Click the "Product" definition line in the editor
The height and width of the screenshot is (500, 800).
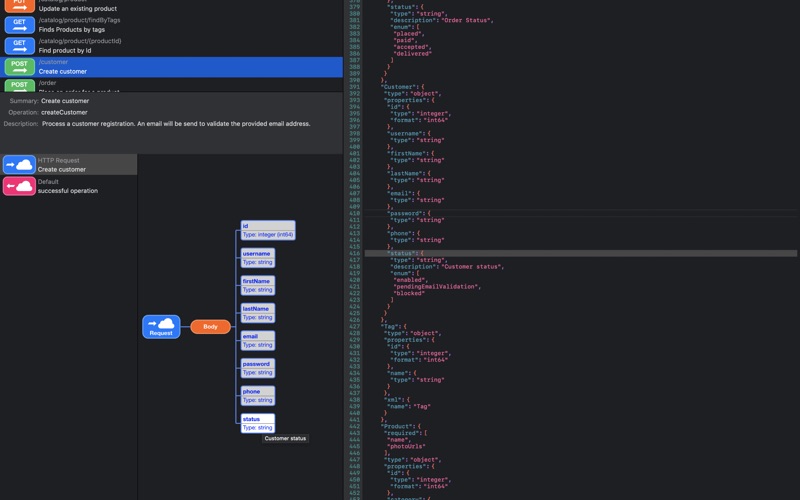point(401,427)
